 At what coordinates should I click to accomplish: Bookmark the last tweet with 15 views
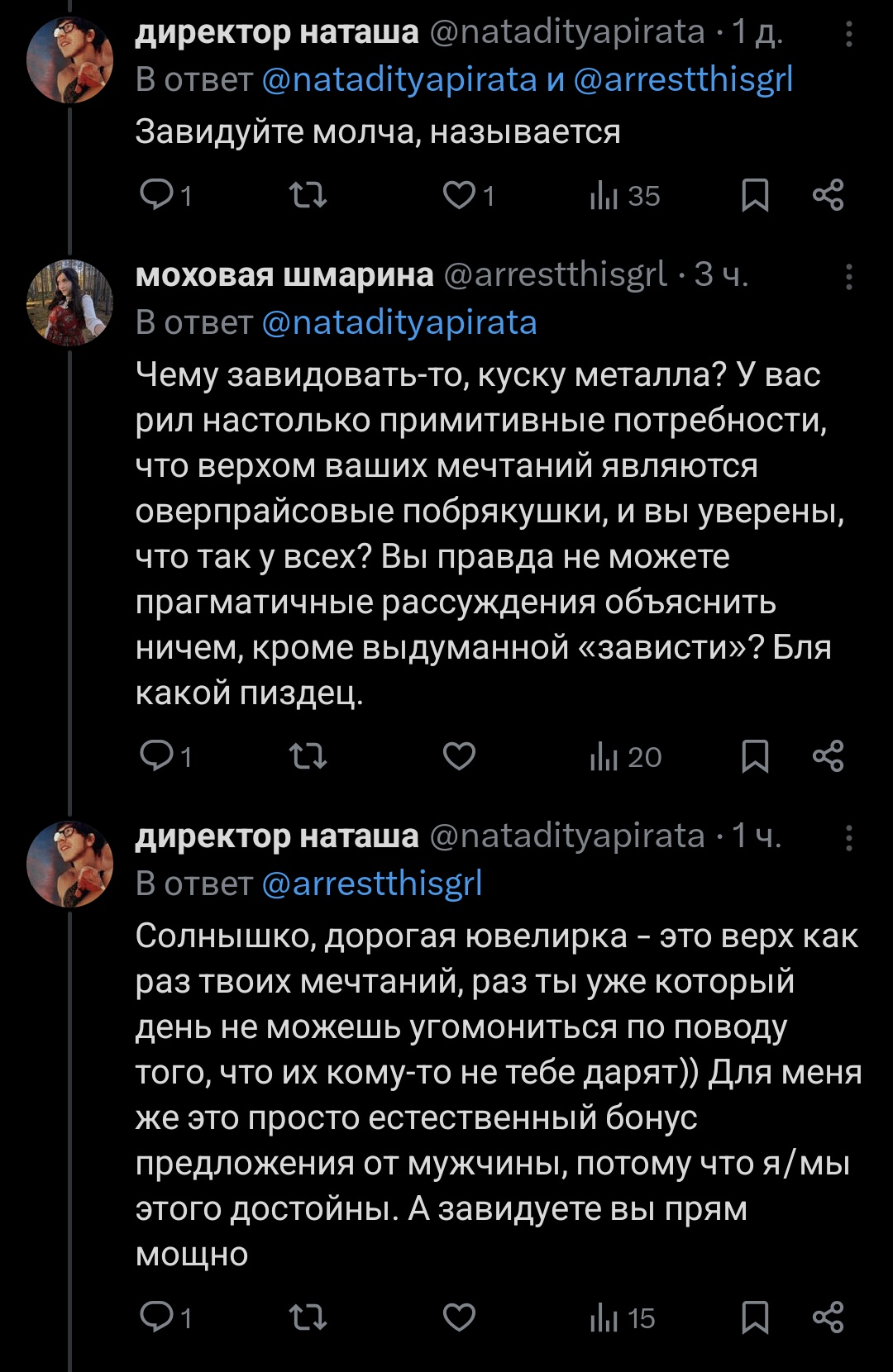[755, 1317]
